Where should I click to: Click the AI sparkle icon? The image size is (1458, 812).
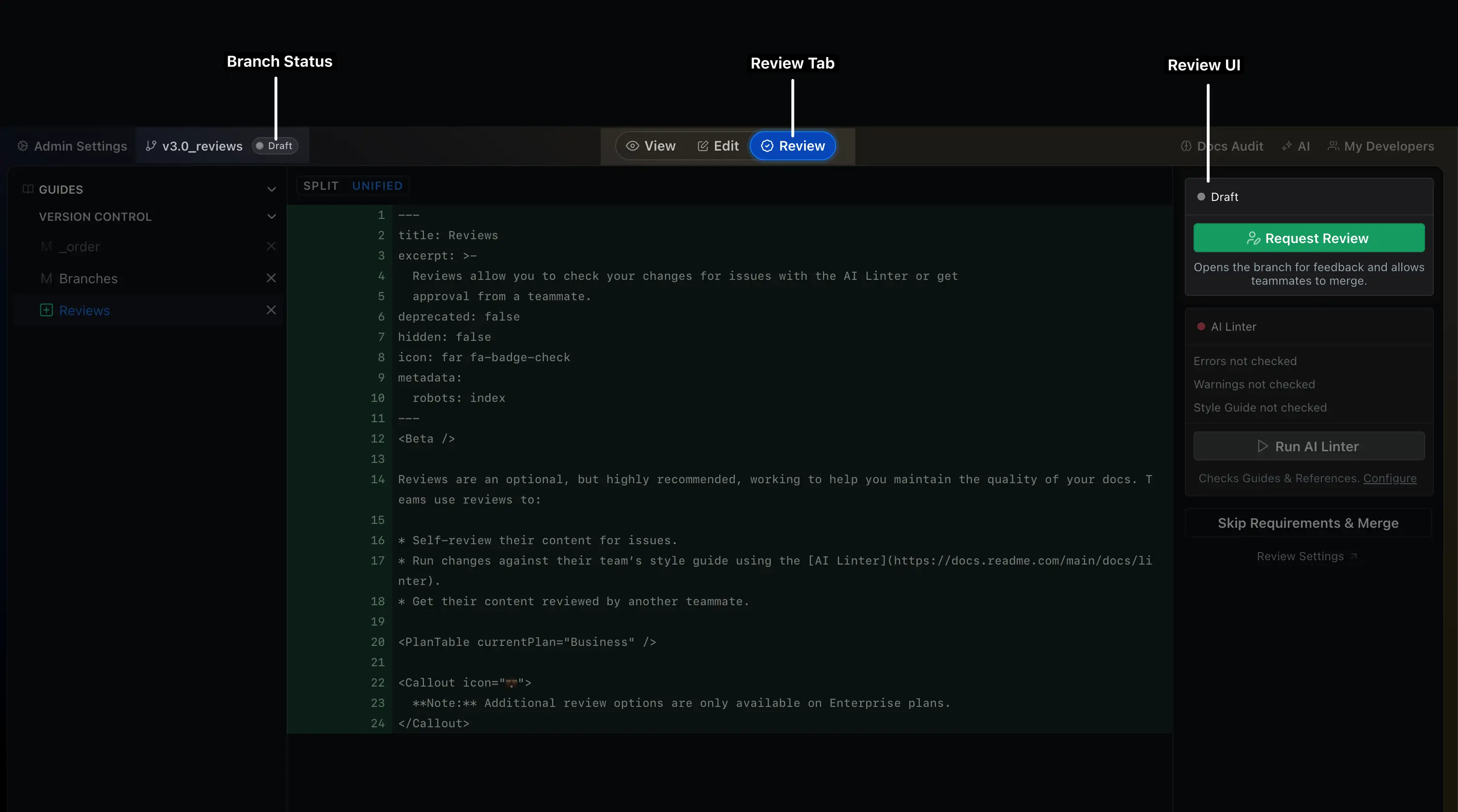[1287, 146]
